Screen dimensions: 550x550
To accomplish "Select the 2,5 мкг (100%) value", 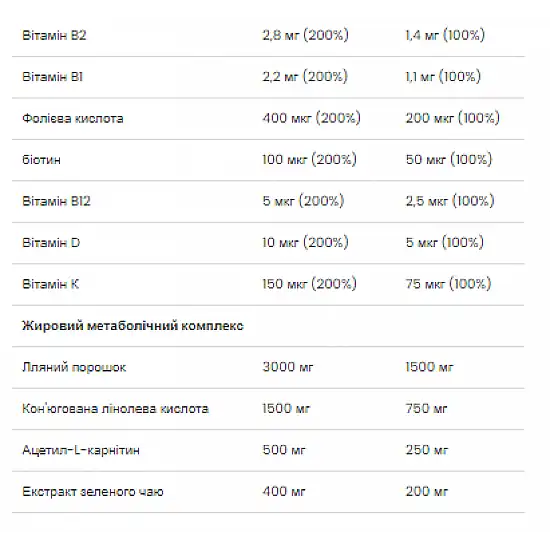I will (450, 201).
